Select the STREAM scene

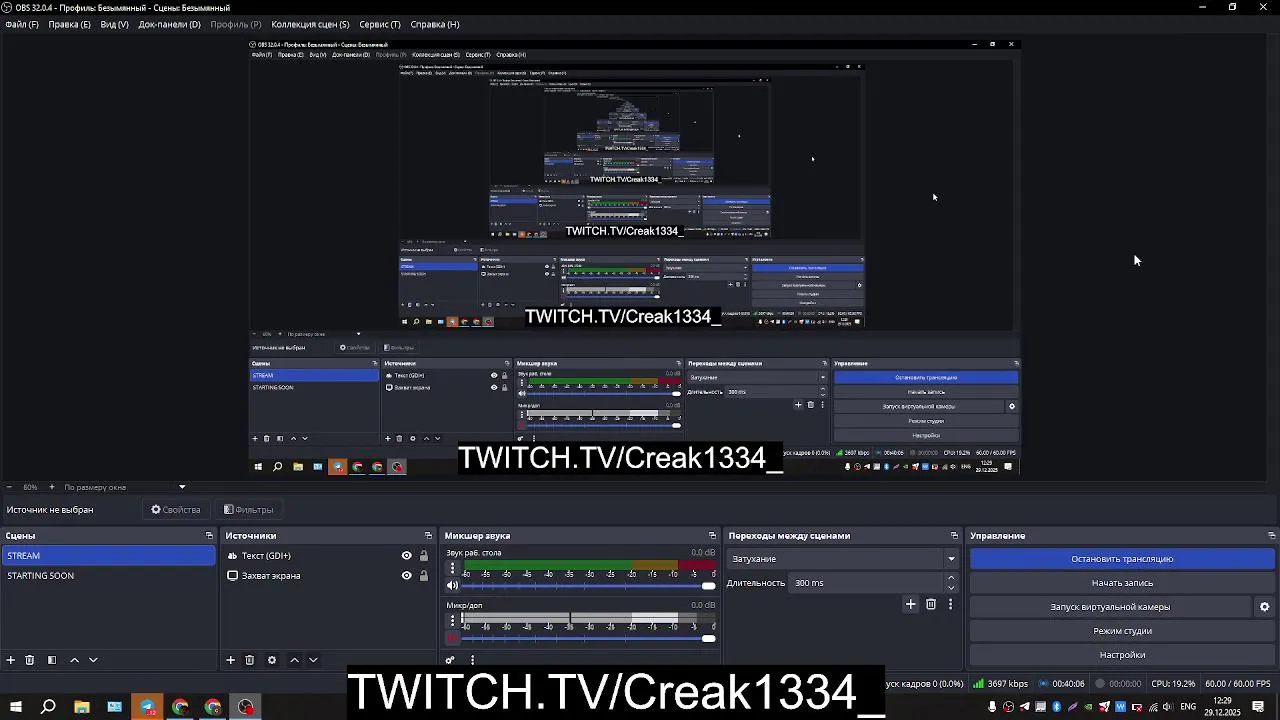[108, 556]
